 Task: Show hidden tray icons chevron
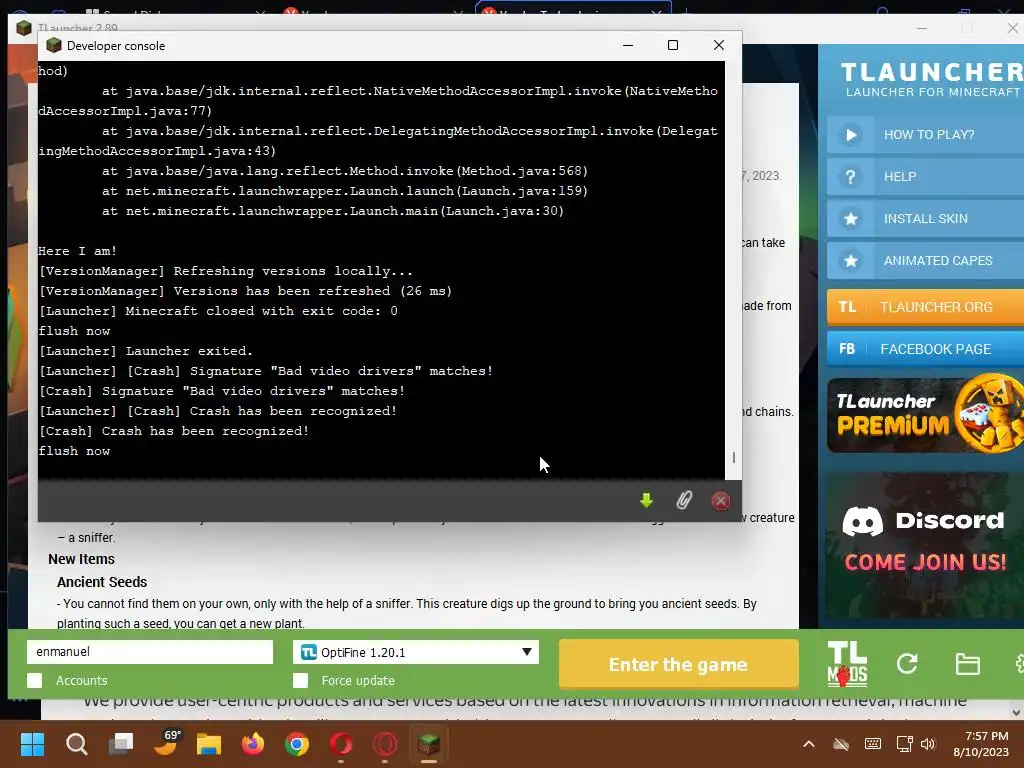[x=808, y=744]
